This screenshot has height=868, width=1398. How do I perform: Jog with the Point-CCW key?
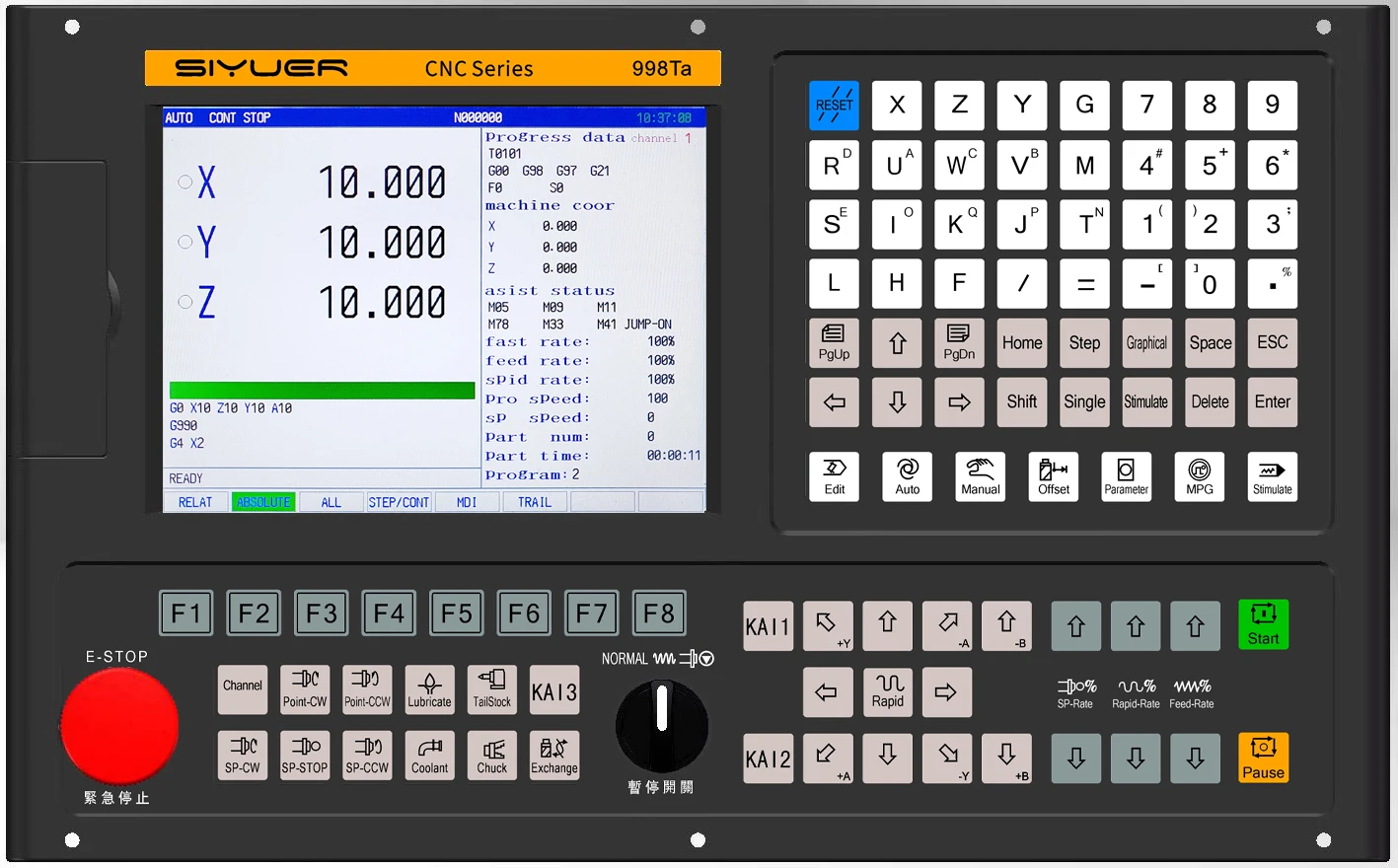click(367, 689)
